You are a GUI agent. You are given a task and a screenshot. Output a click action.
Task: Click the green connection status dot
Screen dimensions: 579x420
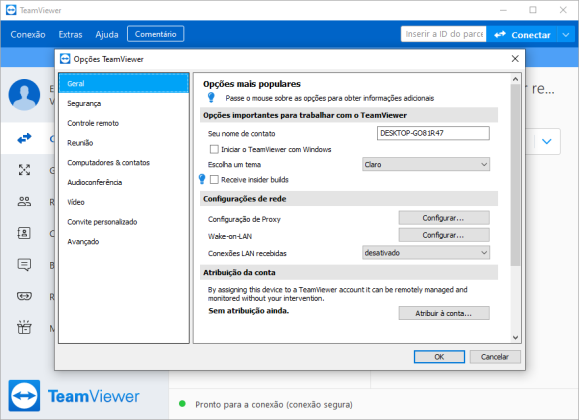(x=182, y=404)
